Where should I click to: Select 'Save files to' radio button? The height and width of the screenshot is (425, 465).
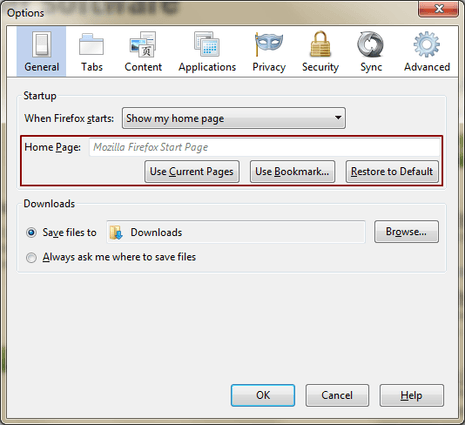(31, 232)
